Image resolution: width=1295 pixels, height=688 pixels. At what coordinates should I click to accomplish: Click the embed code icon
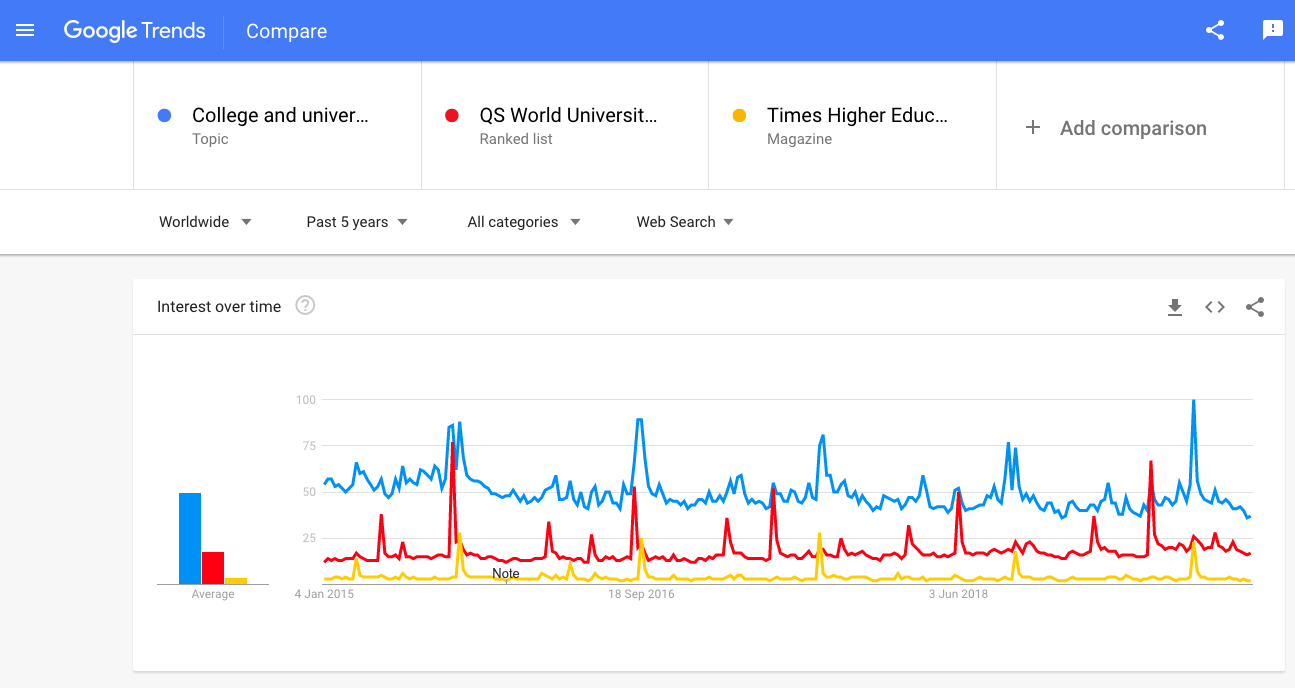coord(1215,307)
